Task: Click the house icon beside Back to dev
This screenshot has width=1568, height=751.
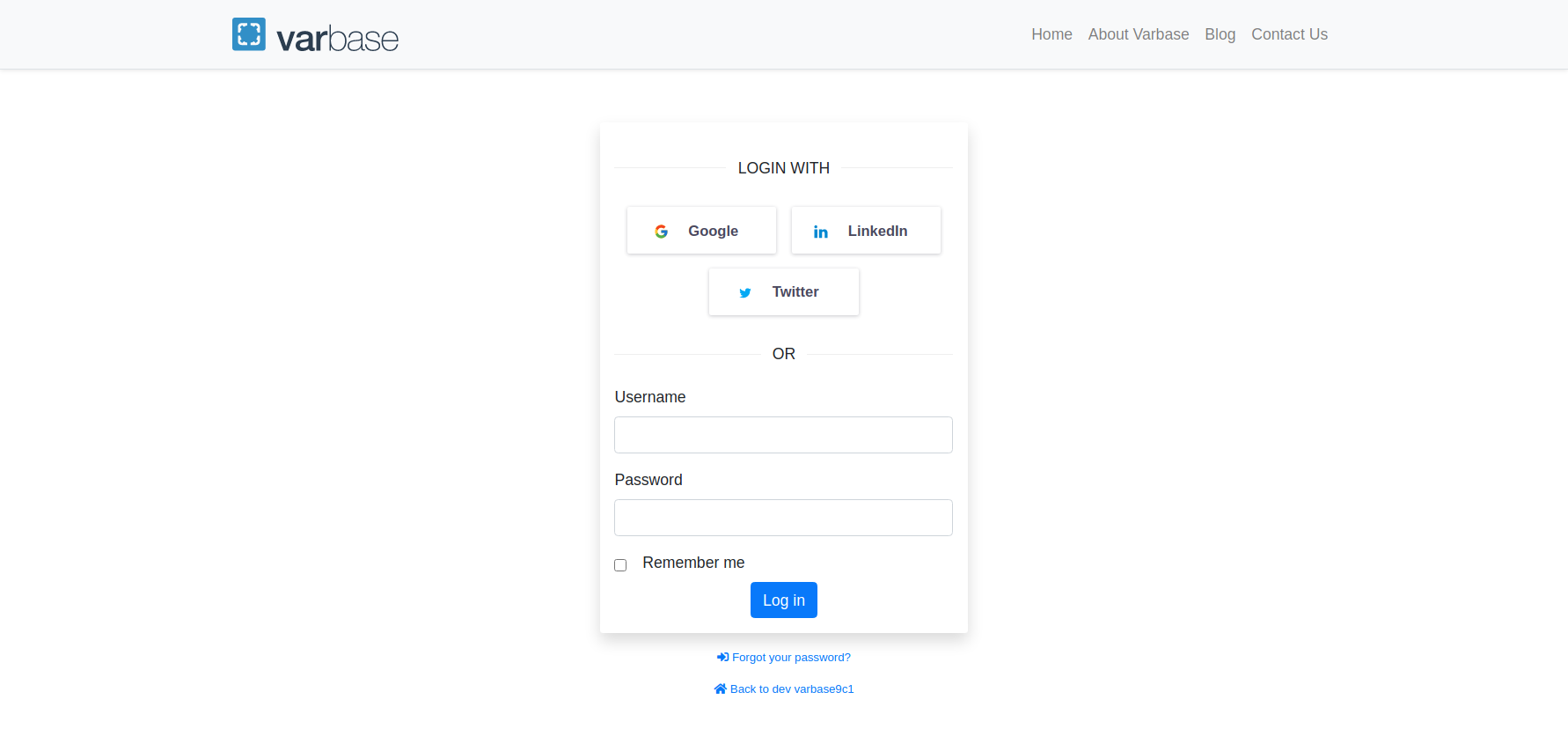Action: click(x=720, y=689)
